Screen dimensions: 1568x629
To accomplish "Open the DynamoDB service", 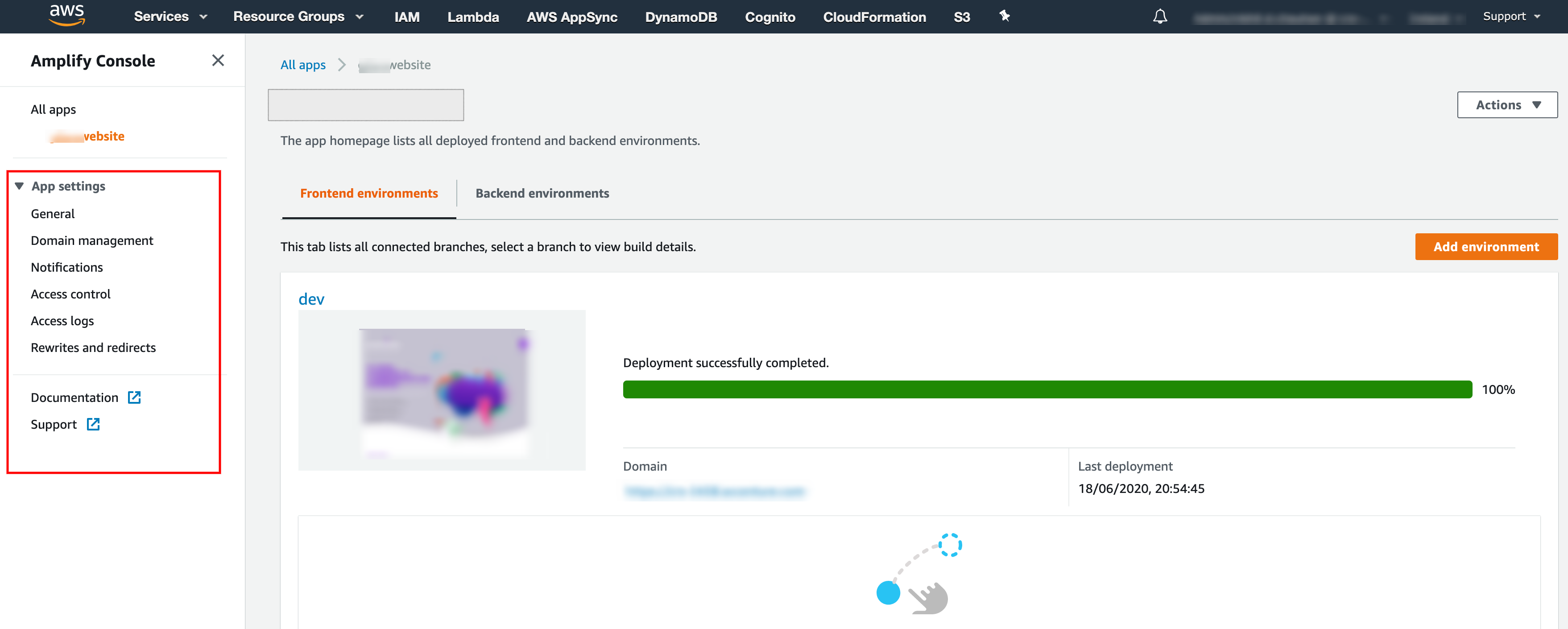I will [x=681, y=17].
